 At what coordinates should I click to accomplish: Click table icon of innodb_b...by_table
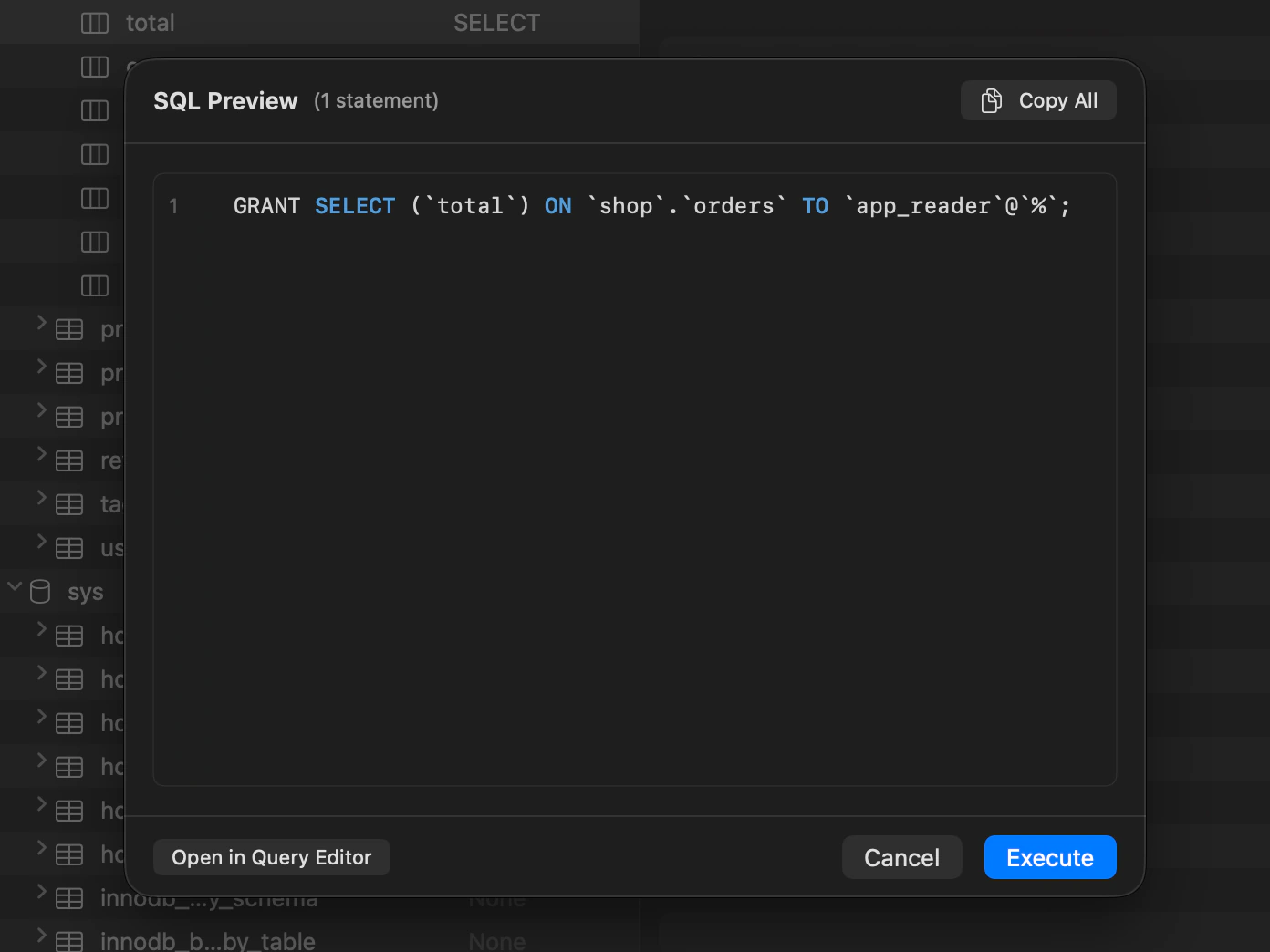tap(69, 942)
